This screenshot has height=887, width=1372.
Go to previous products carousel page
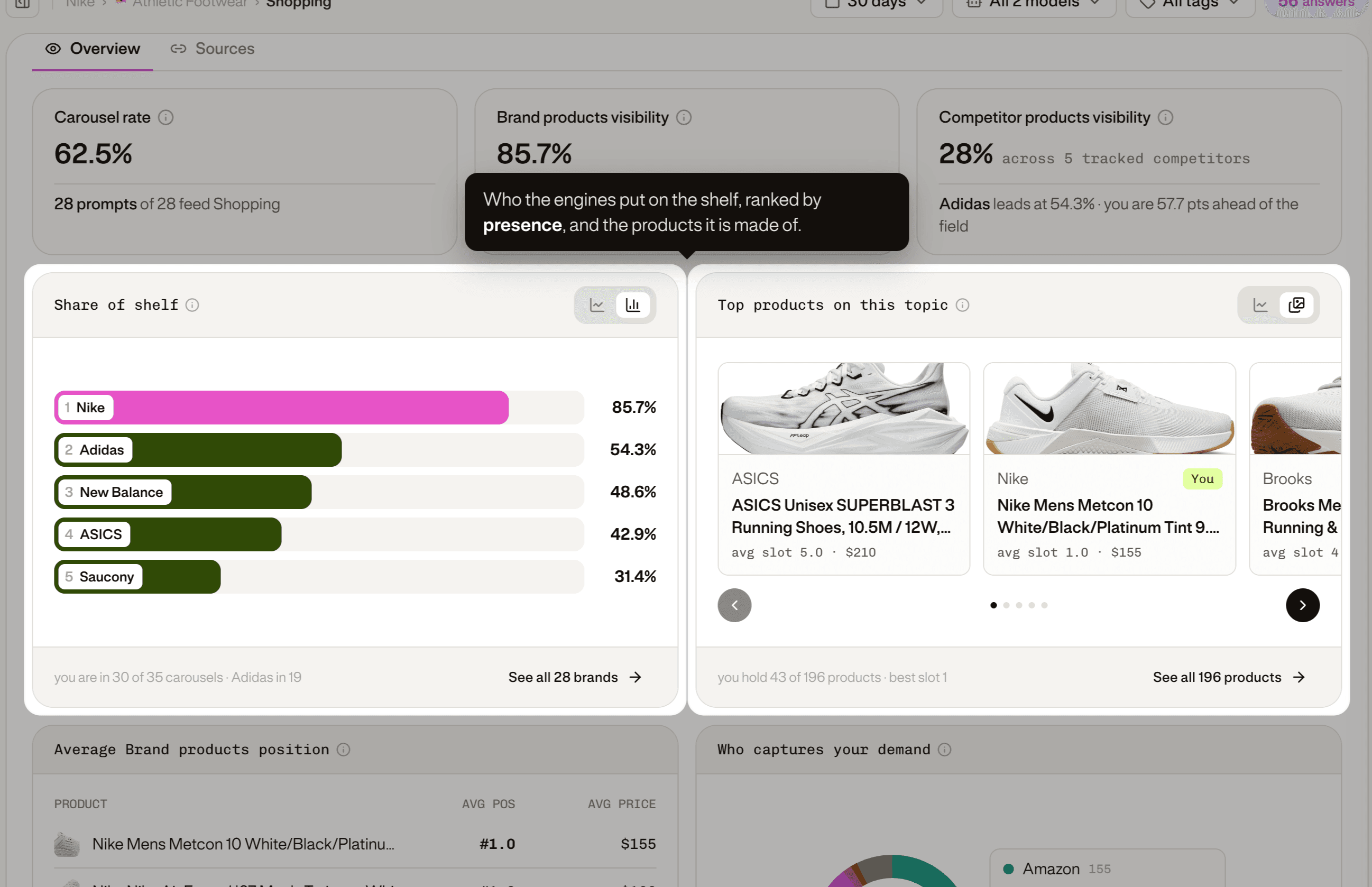pyautogui.click(x=734, y=605)
